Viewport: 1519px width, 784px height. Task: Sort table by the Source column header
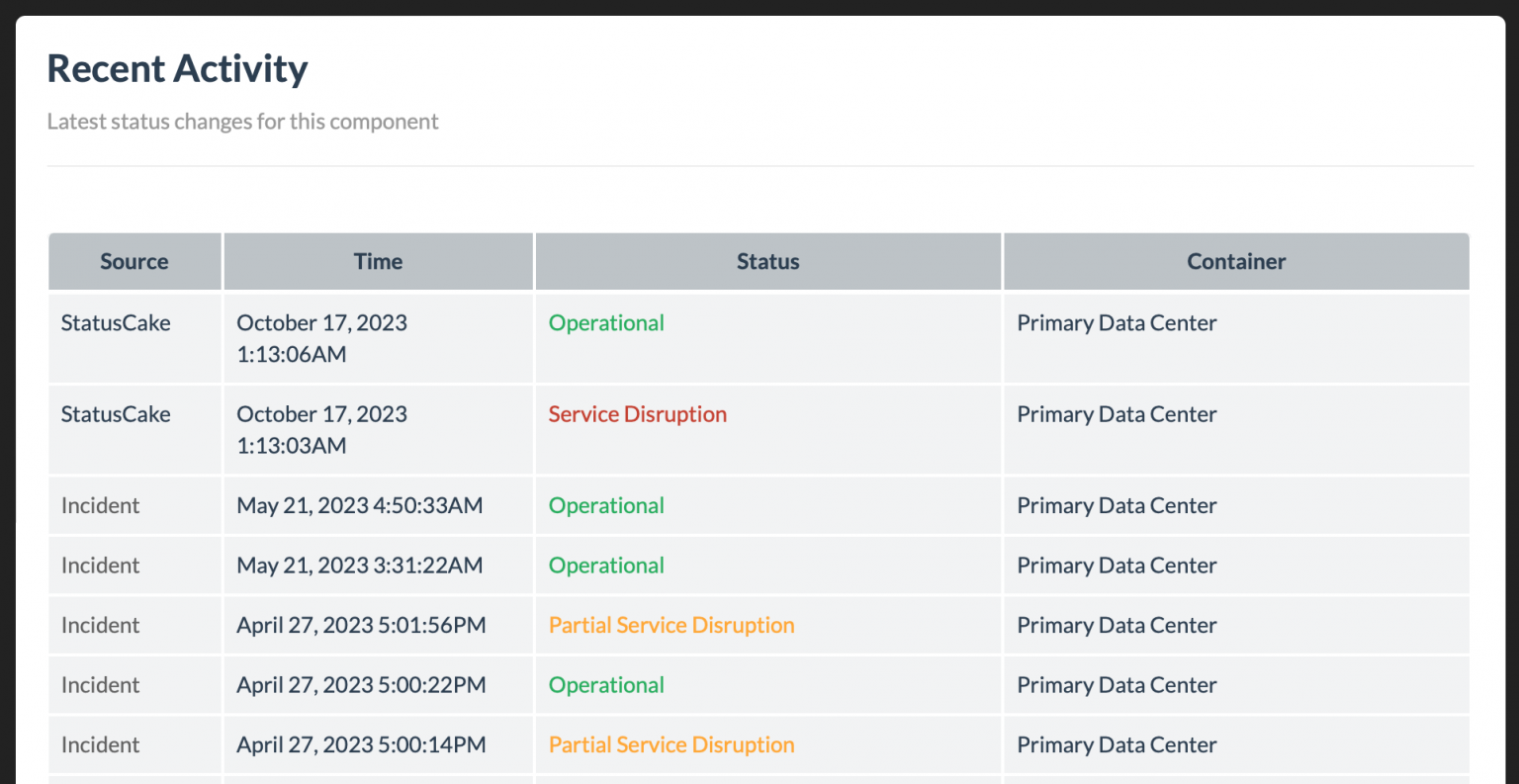[134, 261]
